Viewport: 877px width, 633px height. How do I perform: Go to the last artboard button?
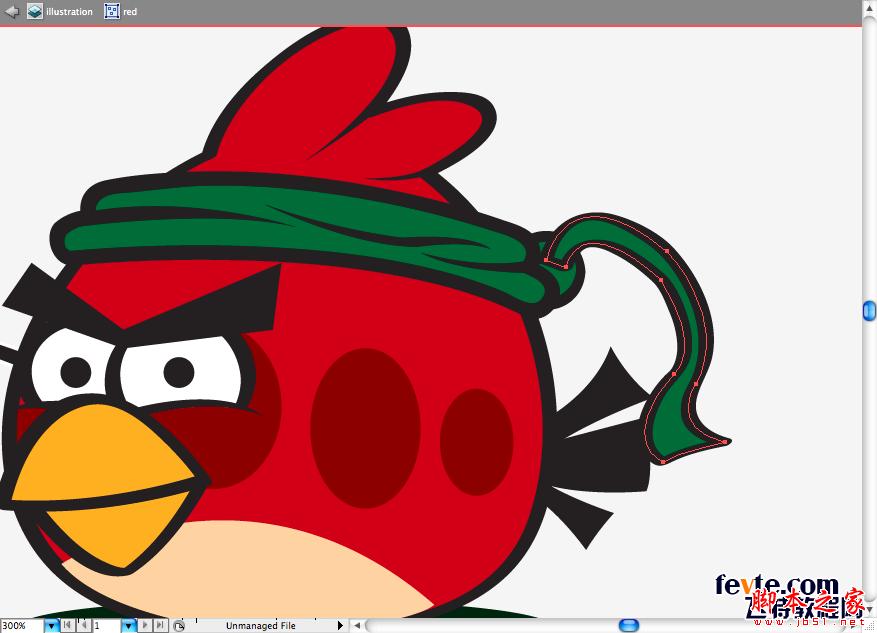161,625
